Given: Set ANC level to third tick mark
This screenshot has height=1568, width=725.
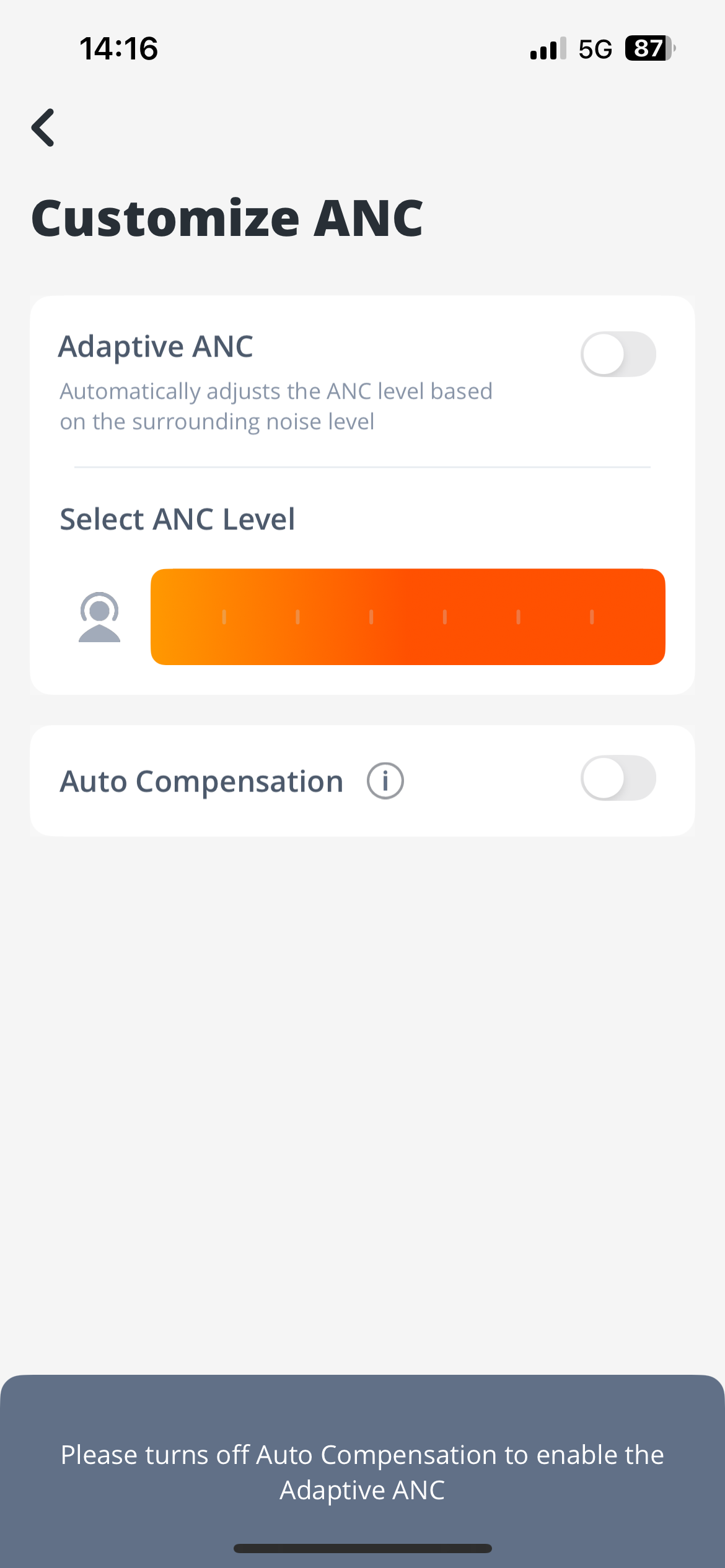Looking at the screenshot, I should [371, 617].
